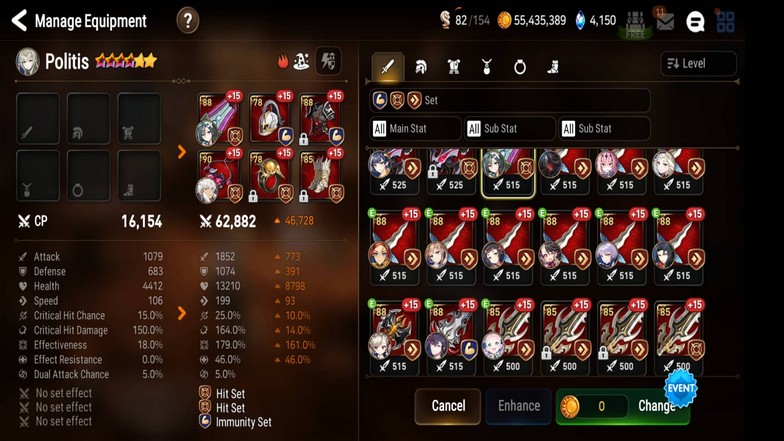784x441 pixels.
Task: Select the highlighted 515 attack sword item
Action: click(508, 172)
